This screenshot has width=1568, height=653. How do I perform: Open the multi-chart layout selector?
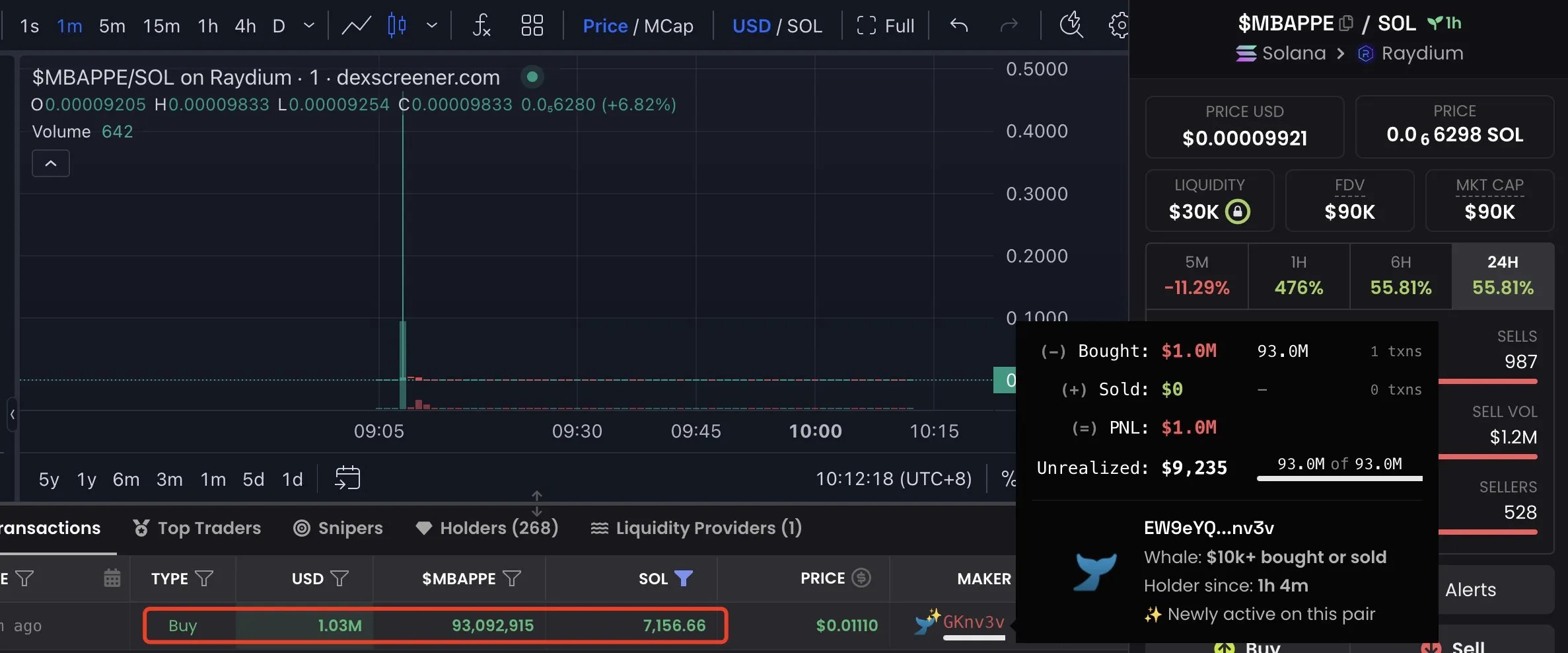(x=532, y=25)
